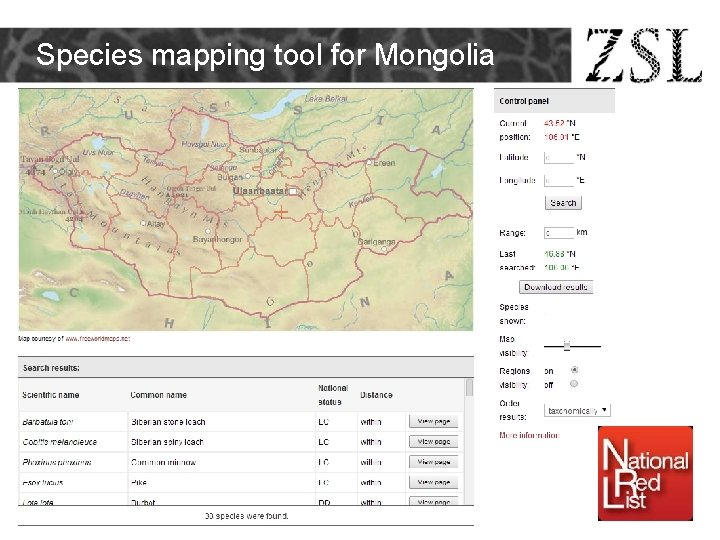
Task: Click the Bulgan town marker on map
Action: pyautogui.click(x=248, y=176)
